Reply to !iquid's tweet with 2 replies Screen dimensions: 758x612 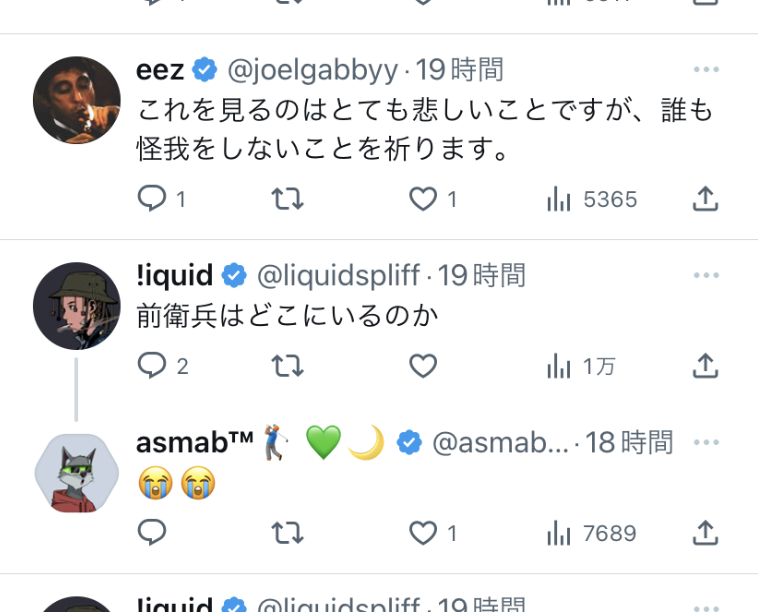[x=162, y=365]
